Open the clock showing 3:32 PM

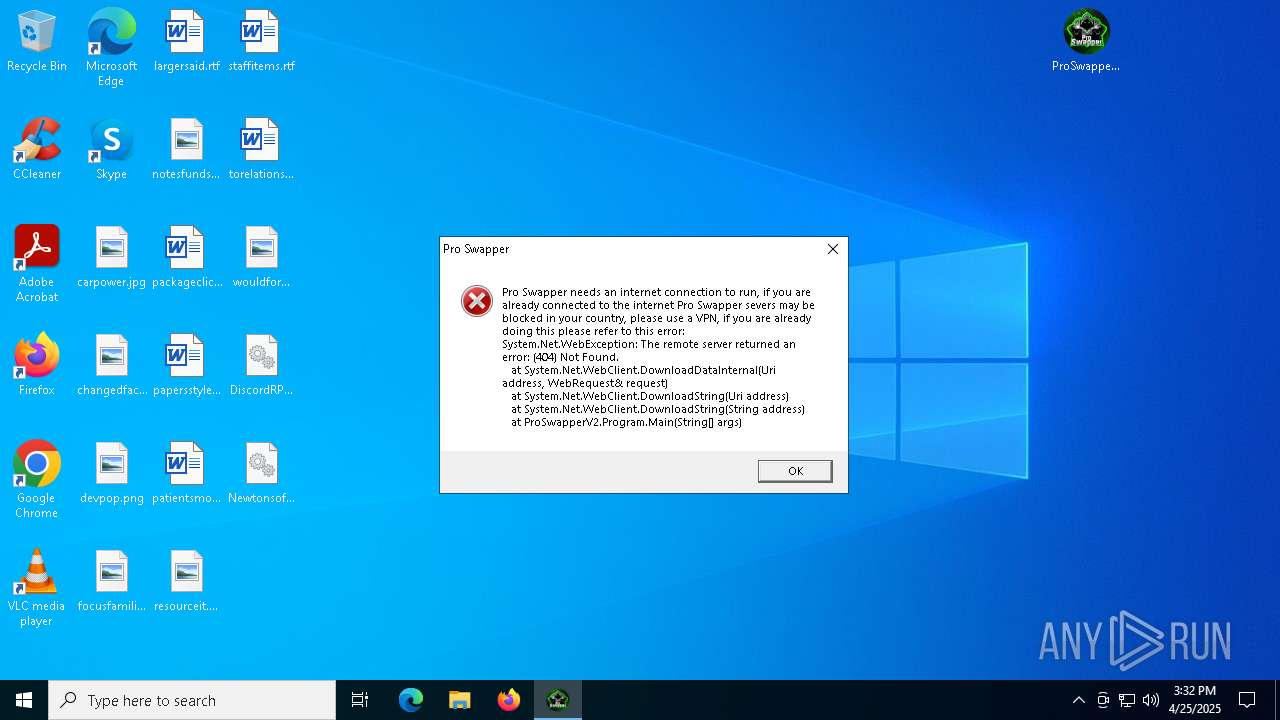[1195, 700]
